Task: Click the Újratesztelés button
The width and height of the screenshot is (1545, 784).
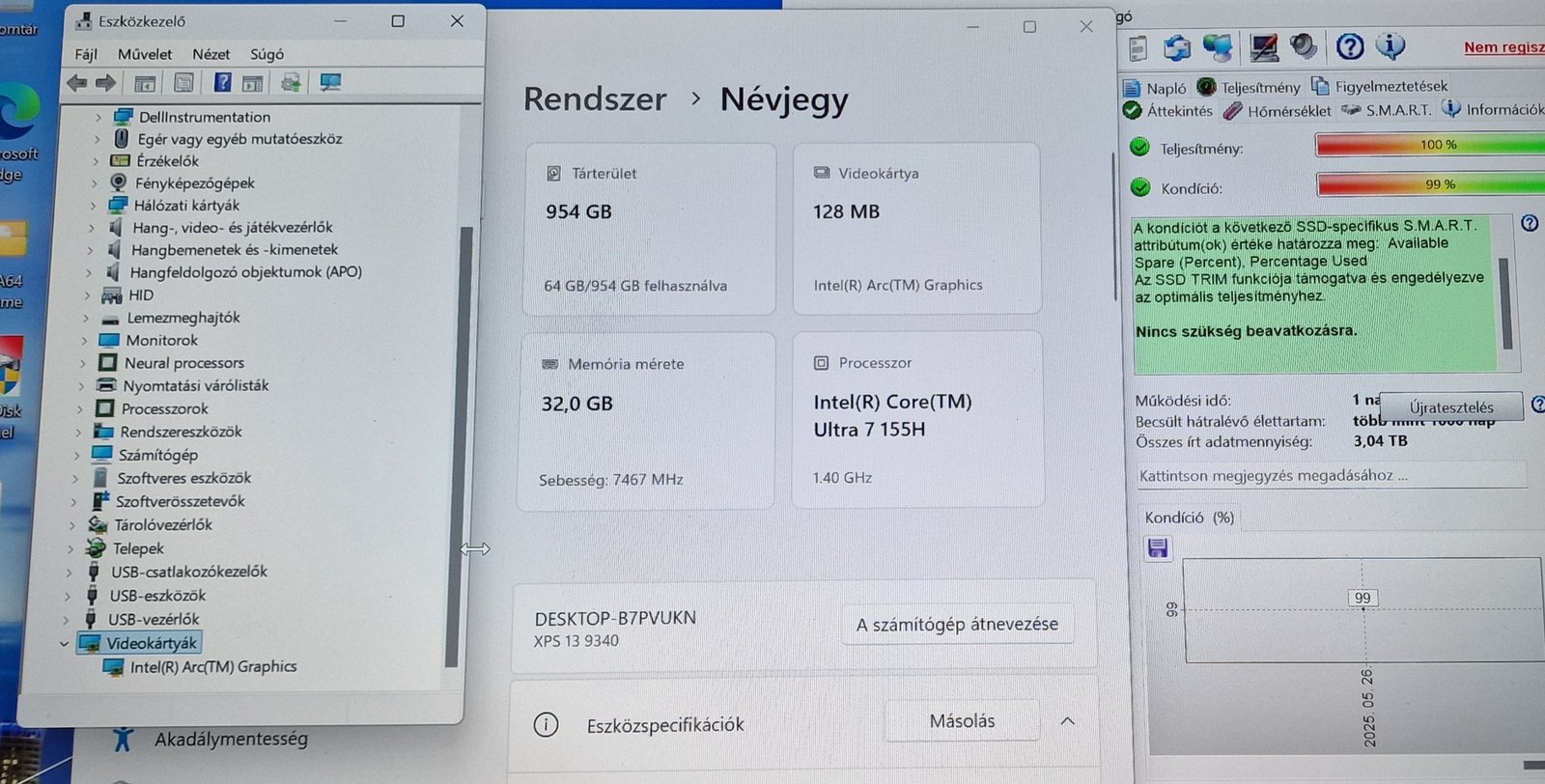Action: (1451, 407)
